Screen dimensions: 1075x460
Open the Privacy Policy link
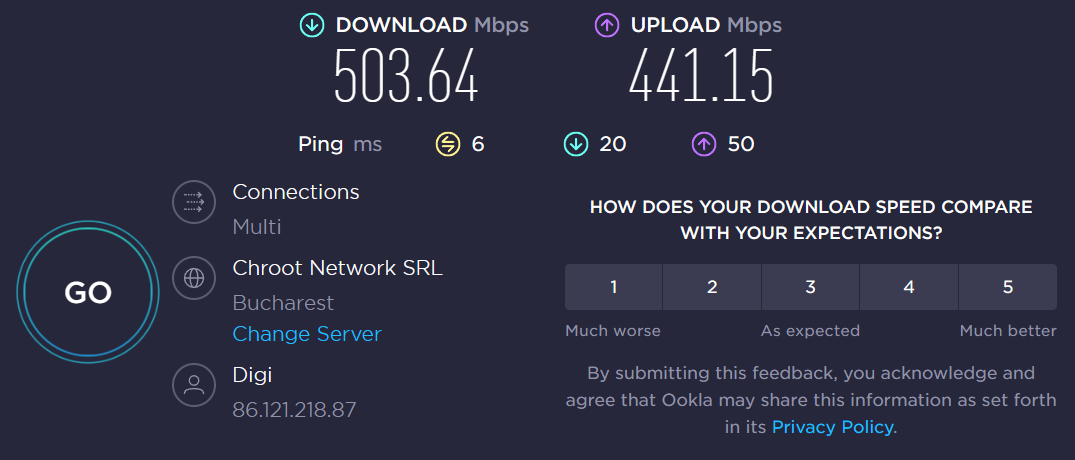click(x=833, y=427)
